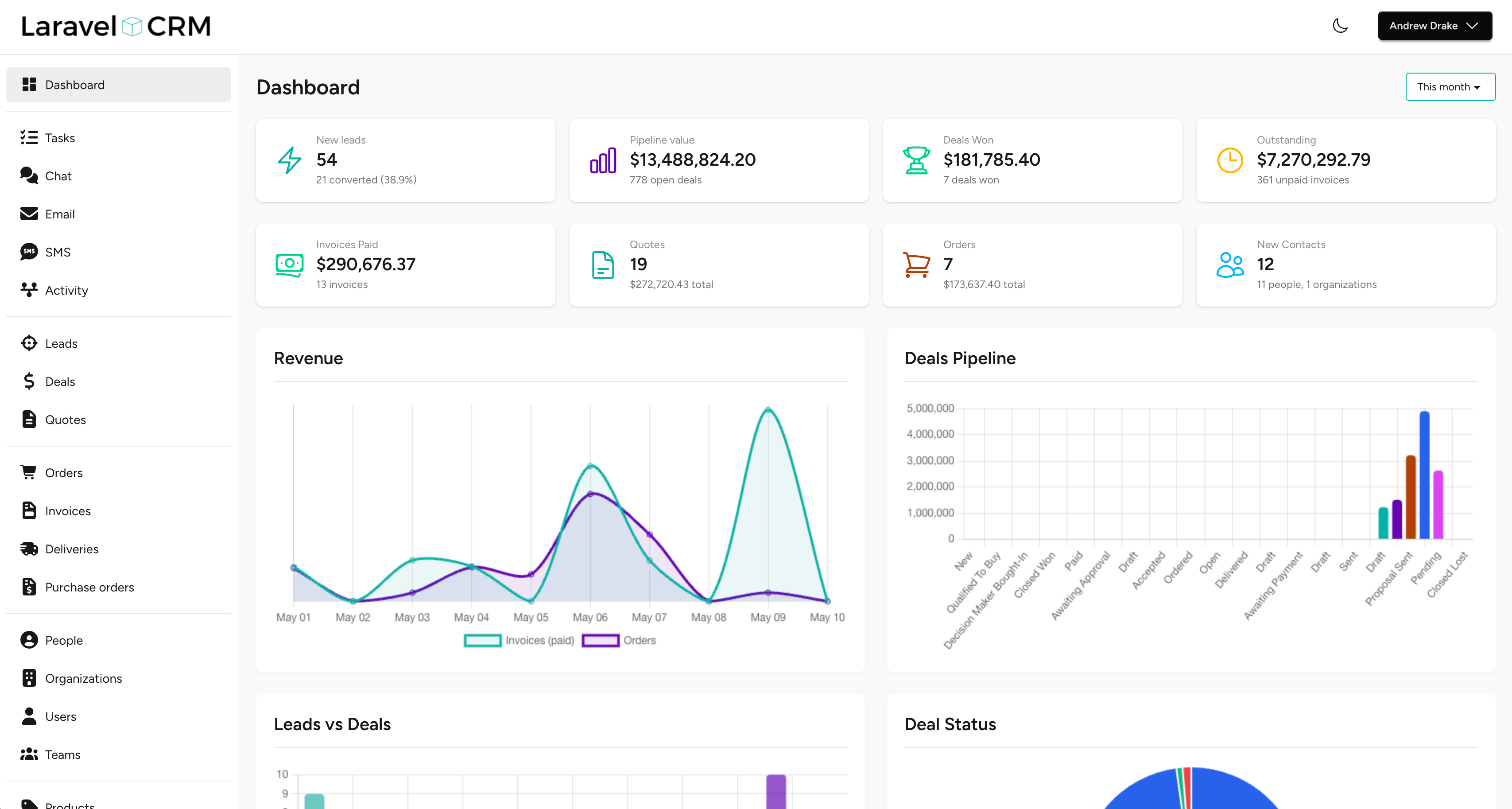Toggle Orders series in Revenue legend

tap(619, 640)
